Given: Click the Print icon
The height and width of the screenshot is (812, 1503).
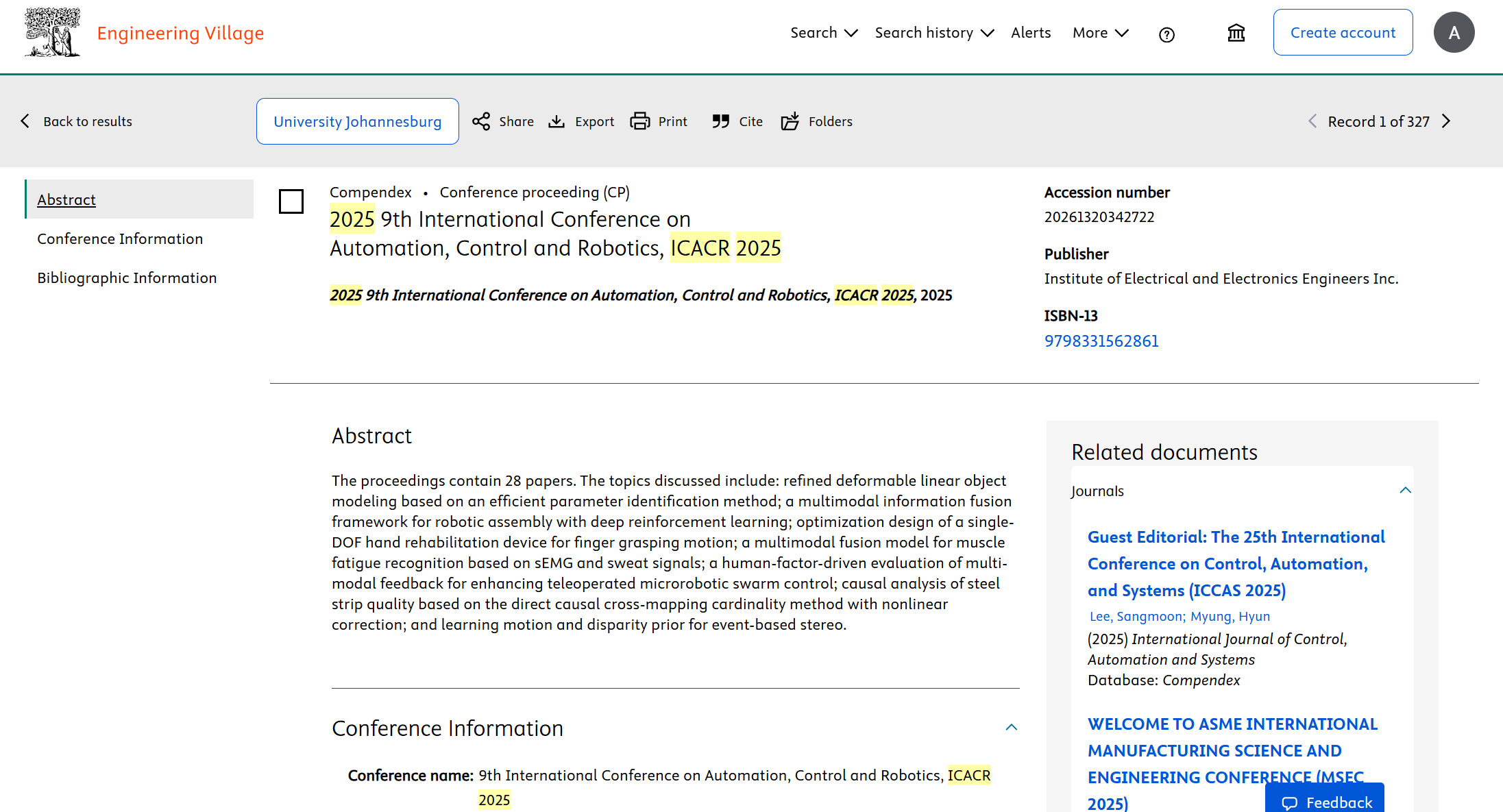Looking at the screenshot, I should 640,121.
